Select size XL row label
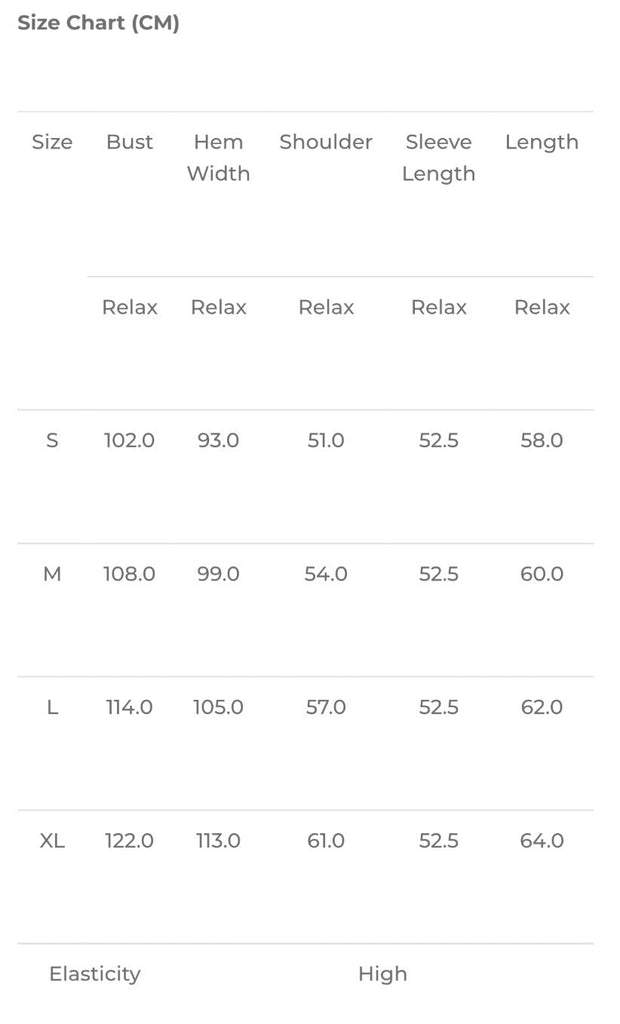Screen dimensions: 620x1024 point(52,841)
